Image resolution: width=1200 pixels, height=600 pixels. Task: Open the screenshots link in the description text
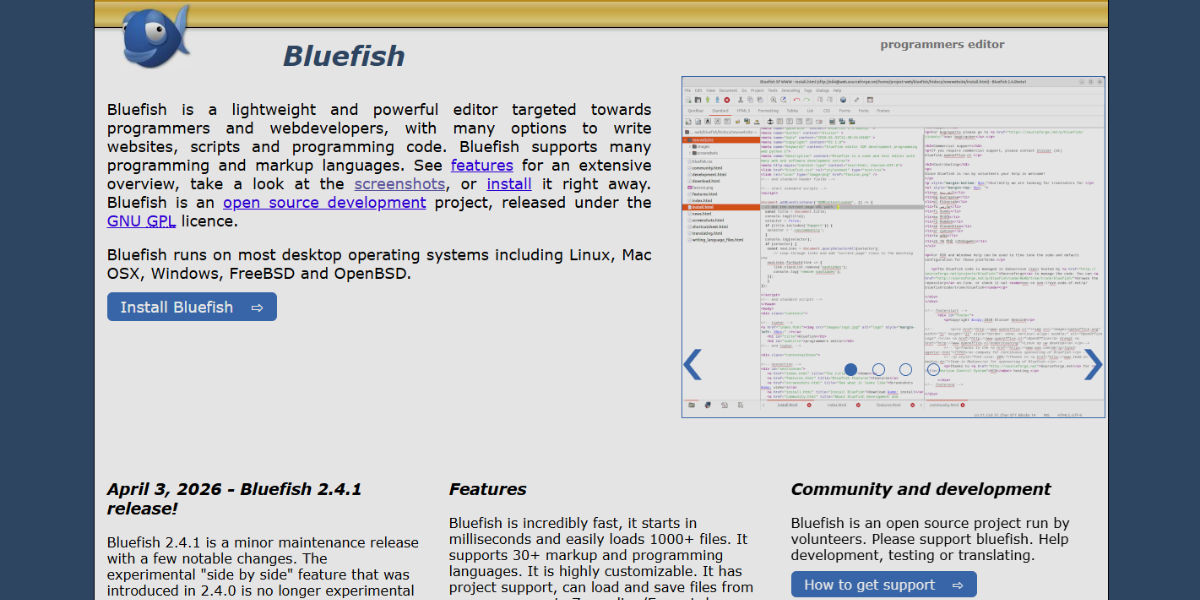(400, 183)
